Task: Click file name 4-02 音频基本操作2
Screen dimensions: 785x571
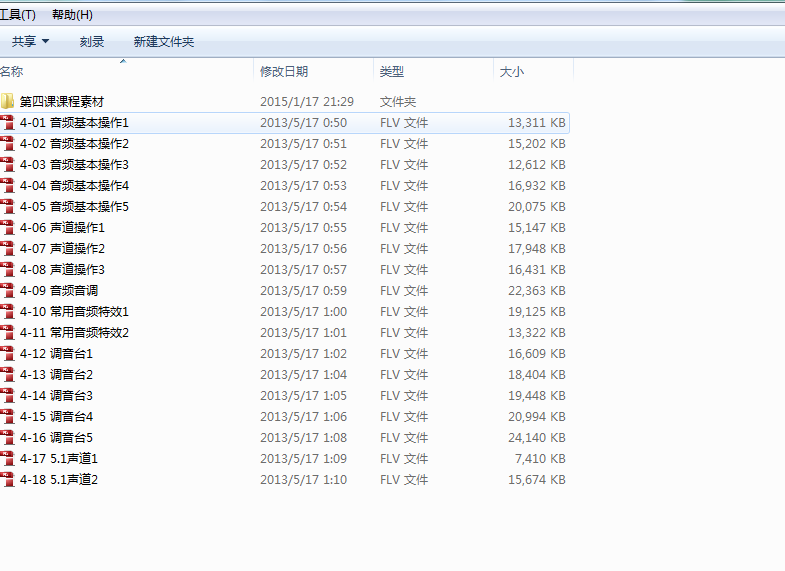Action: tap(74, 144)
